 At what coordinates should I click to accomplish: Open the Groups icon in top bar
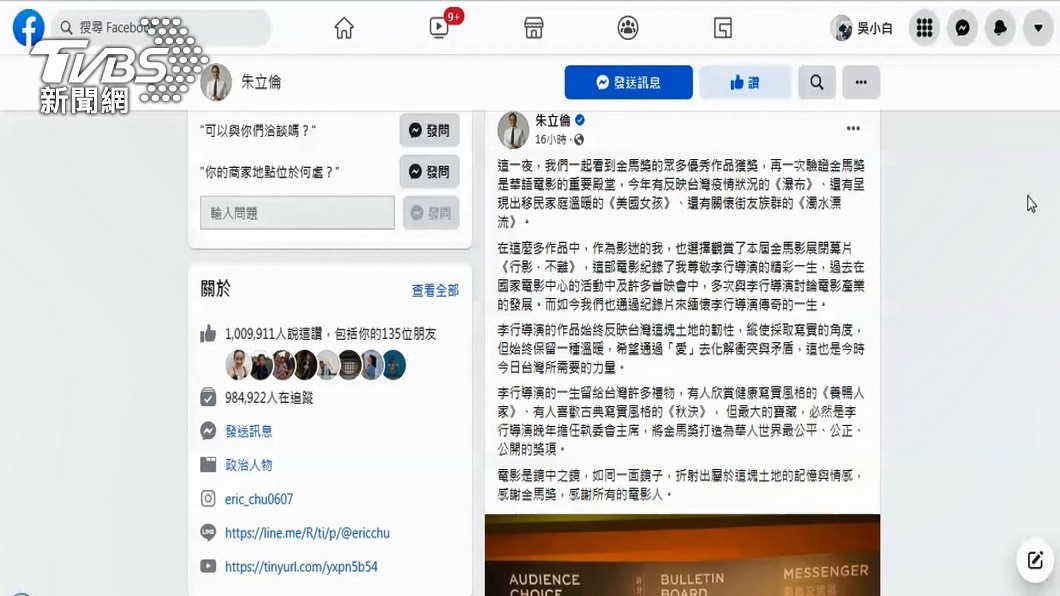click(627, 28)
